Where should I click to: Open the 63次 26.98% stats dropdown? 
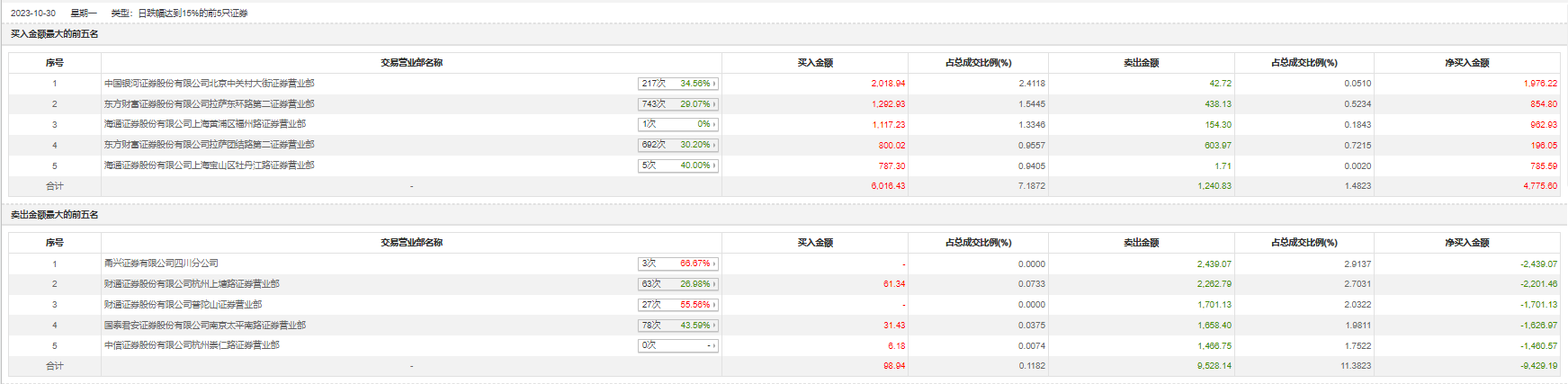[678, 284]
